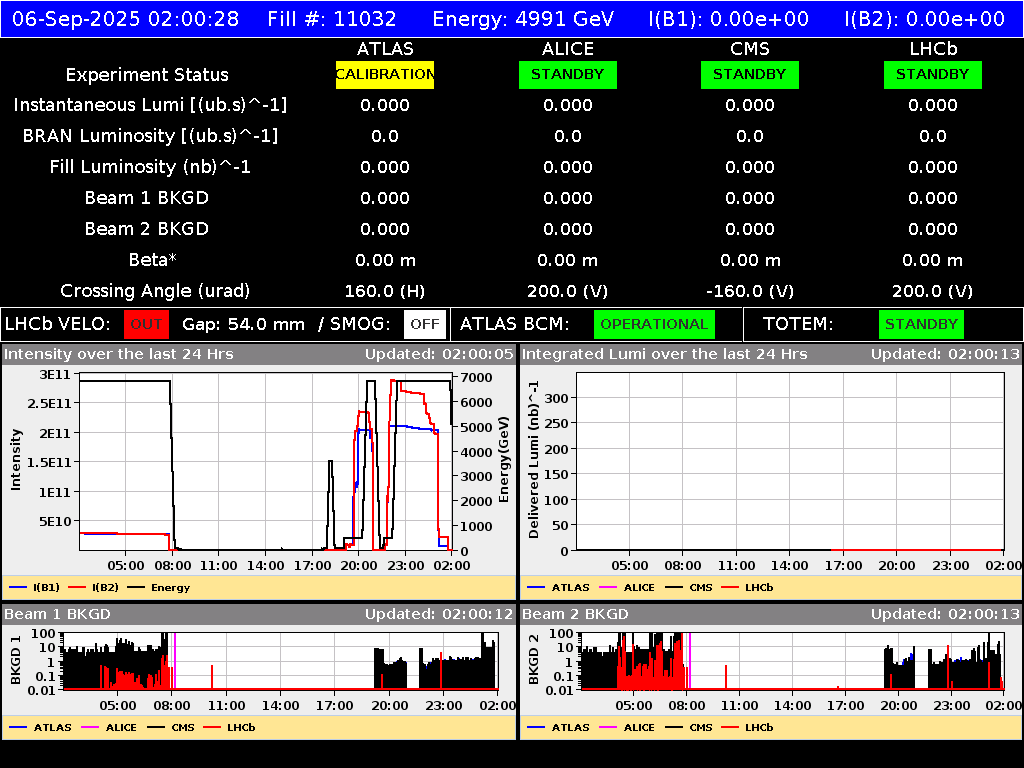Click the Beam 2 BKGD chart title bar
1024x768 pixels.
(x=771, y=614)
